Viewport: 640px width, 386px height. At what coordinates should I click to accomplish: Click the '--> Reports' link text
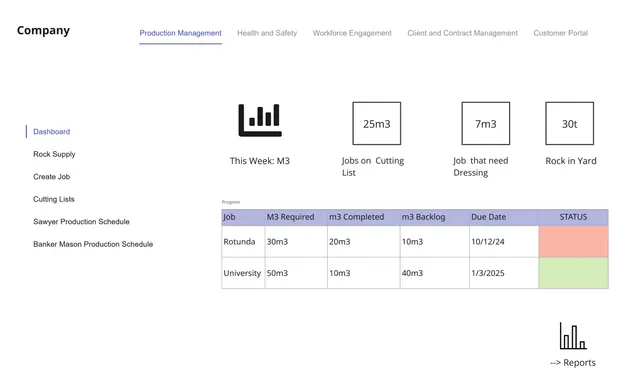point(573,362)
